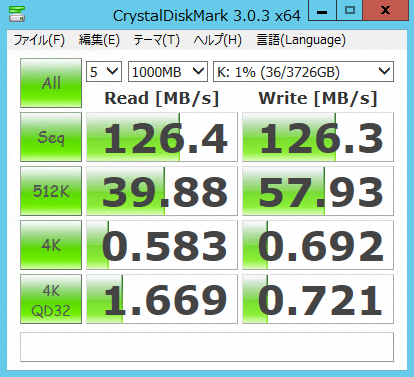Click the Write [MB/s] column header
The image size is (414, 377).
318,99
